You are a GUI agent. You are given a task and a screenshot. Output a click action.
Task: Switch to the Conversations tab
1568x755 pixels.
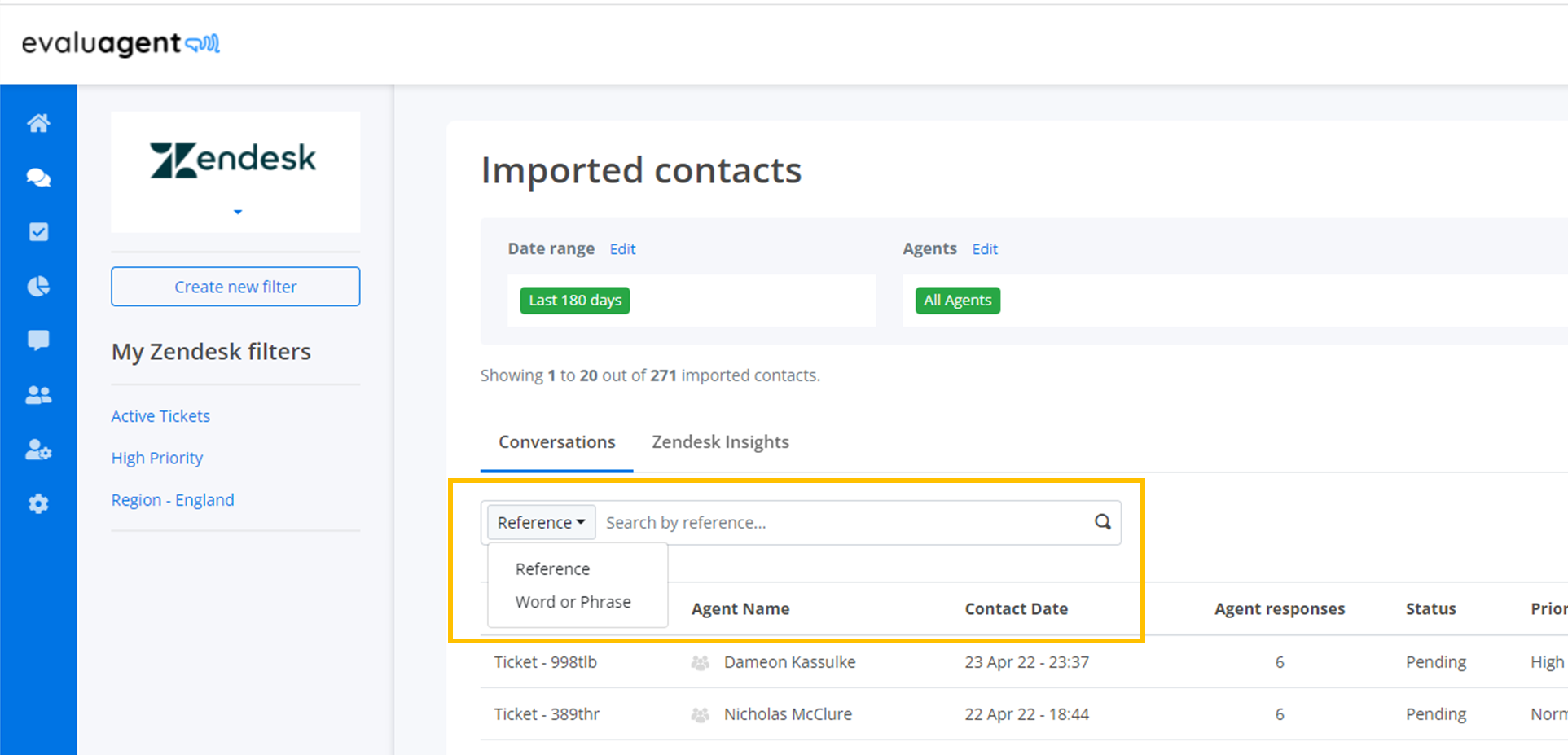coord(557,442)
